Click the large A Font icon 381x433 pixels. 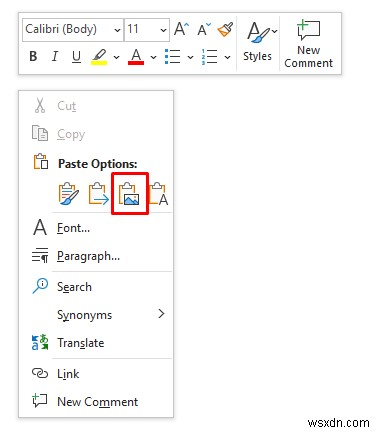click(40, 227)
